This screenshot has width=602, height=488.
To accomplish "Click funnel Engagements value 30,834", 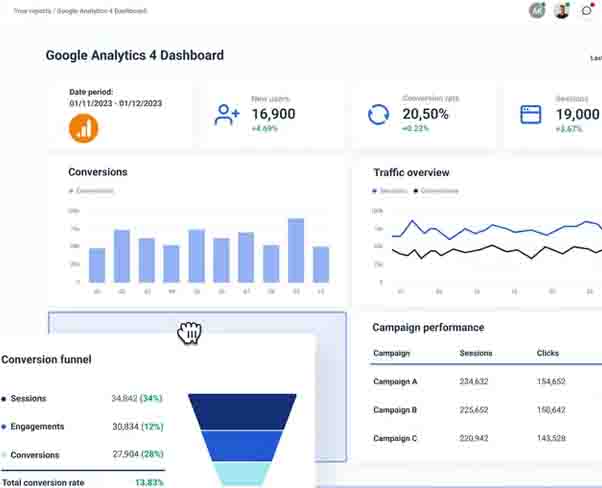I will (125, 427).
